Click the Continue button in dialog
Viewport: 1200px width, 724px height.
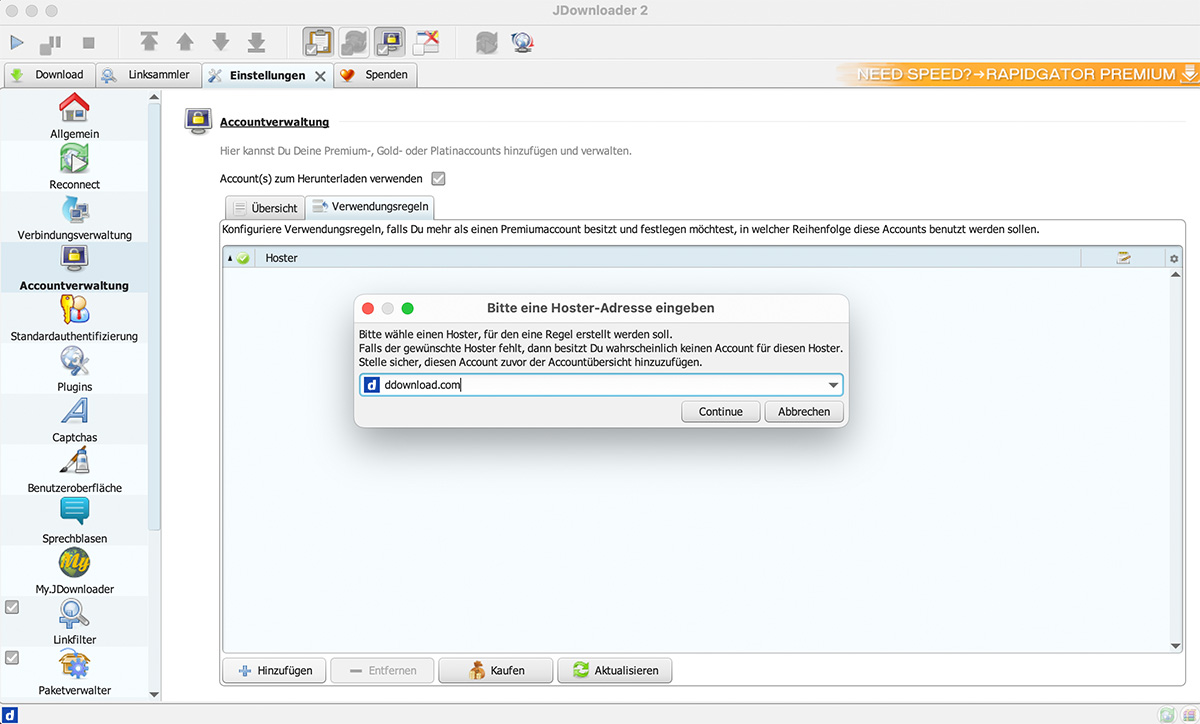click(x=721, y=412)
